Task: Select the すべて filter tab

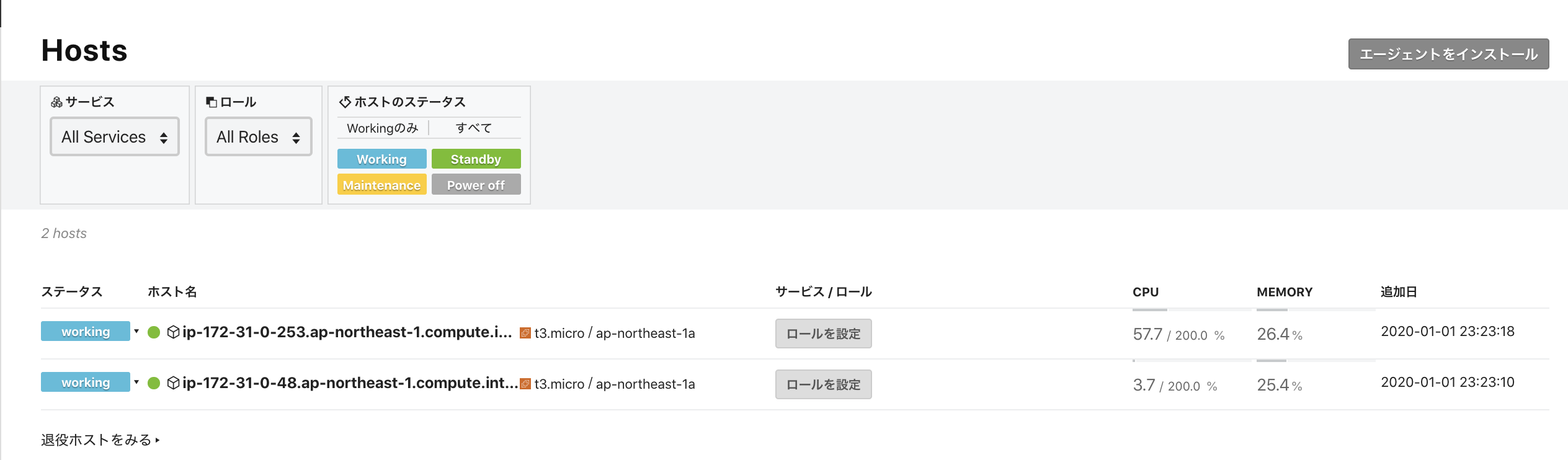Action: click(474, 128)
